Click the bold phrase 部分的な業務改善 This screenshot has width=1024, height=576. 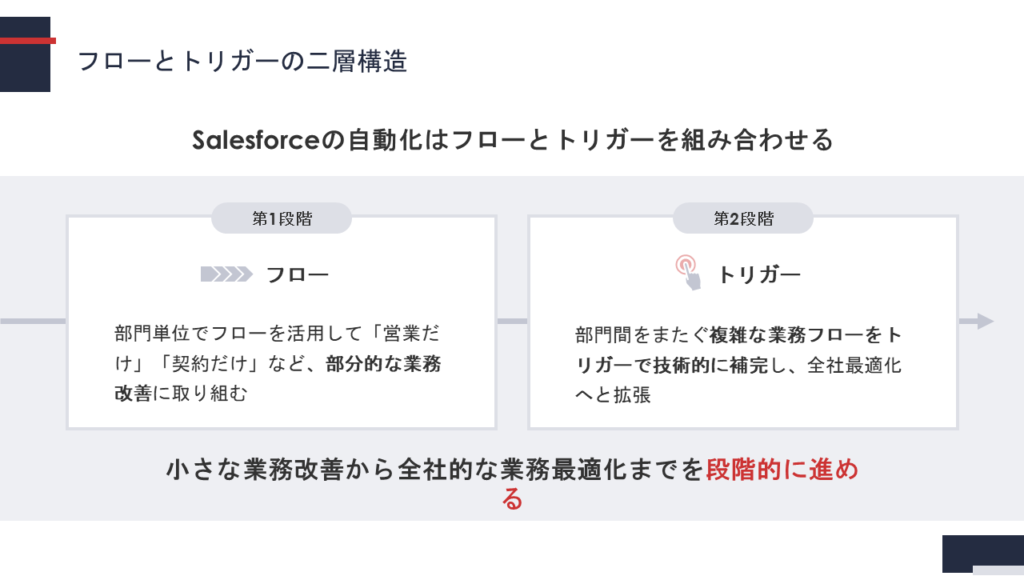[x=384, y=363]
